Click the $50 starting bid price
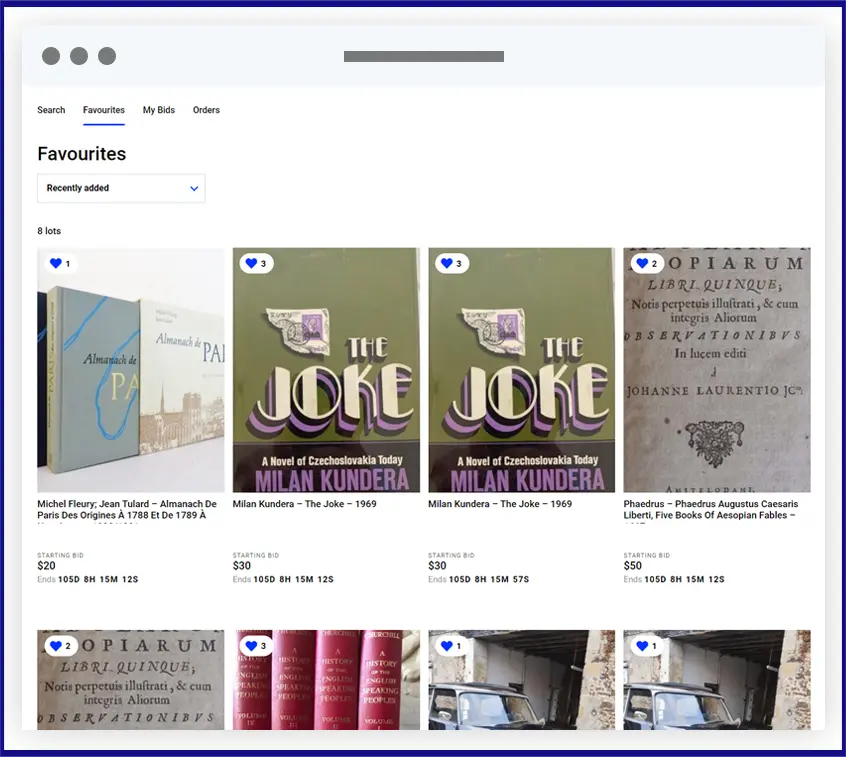 click(x=633, y=565)
